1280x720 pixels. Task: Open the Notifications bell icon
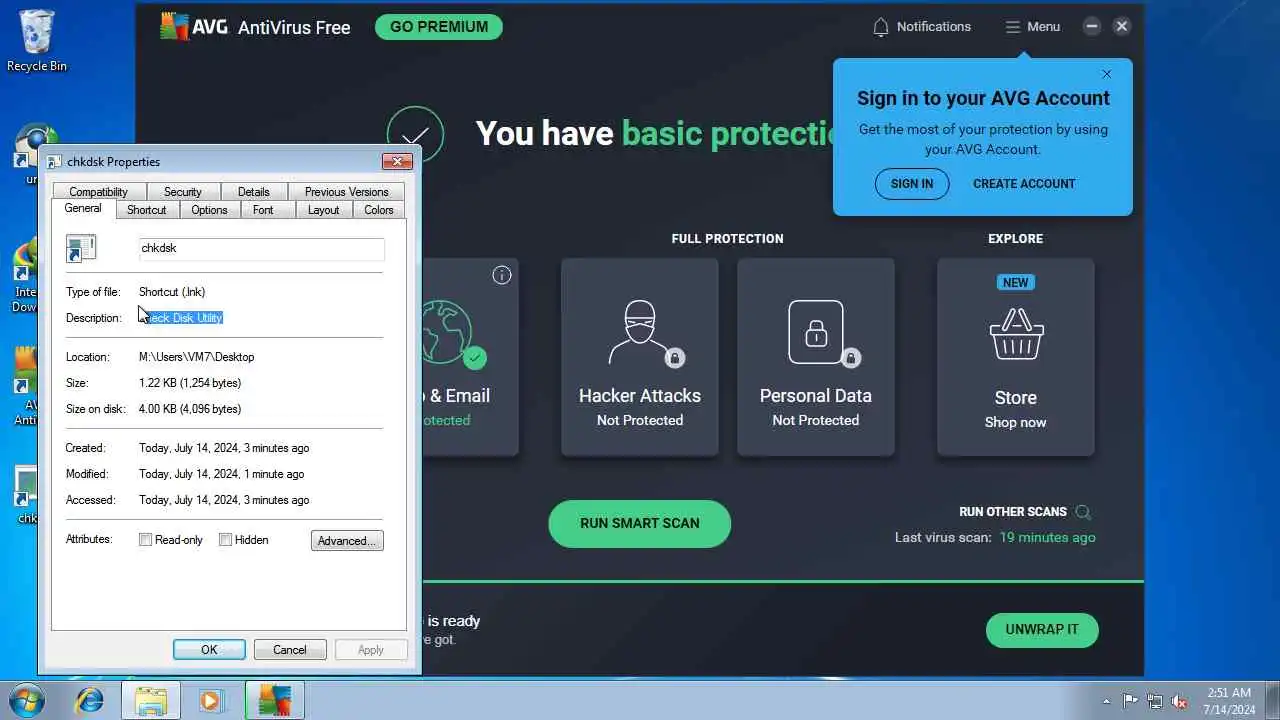point(881,27)
